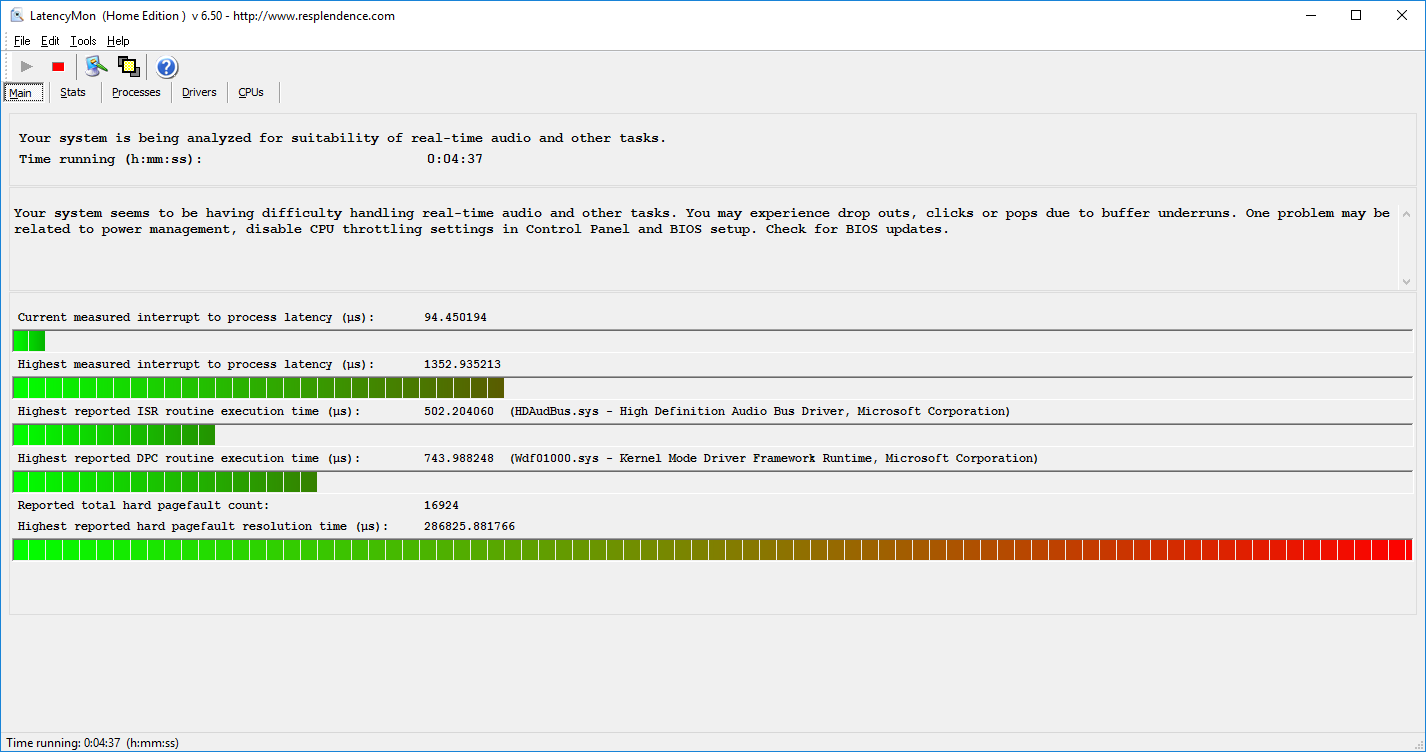This screenshot has width=1426, height=752.
Task: Select the current latency value 94.450194
Action: click(455, 317)
